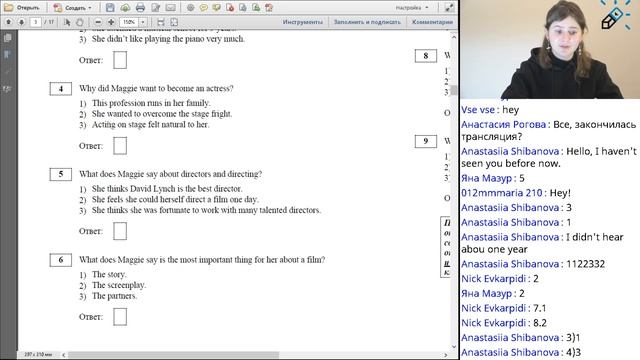Click chat username 'Vse vse'
The height and width of the screenshot is (360, 640).
click(x=478, y=110)
